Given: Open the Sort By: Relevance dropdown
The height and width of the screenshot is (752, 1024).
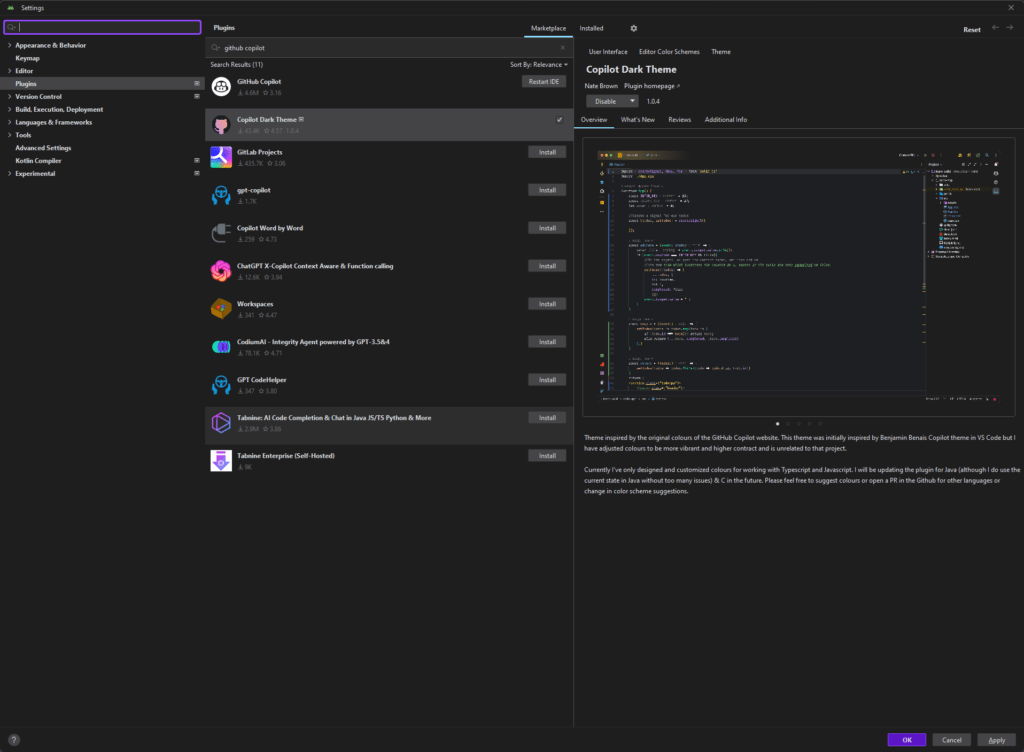Looking at the screenshot, I should click(538, 64).
